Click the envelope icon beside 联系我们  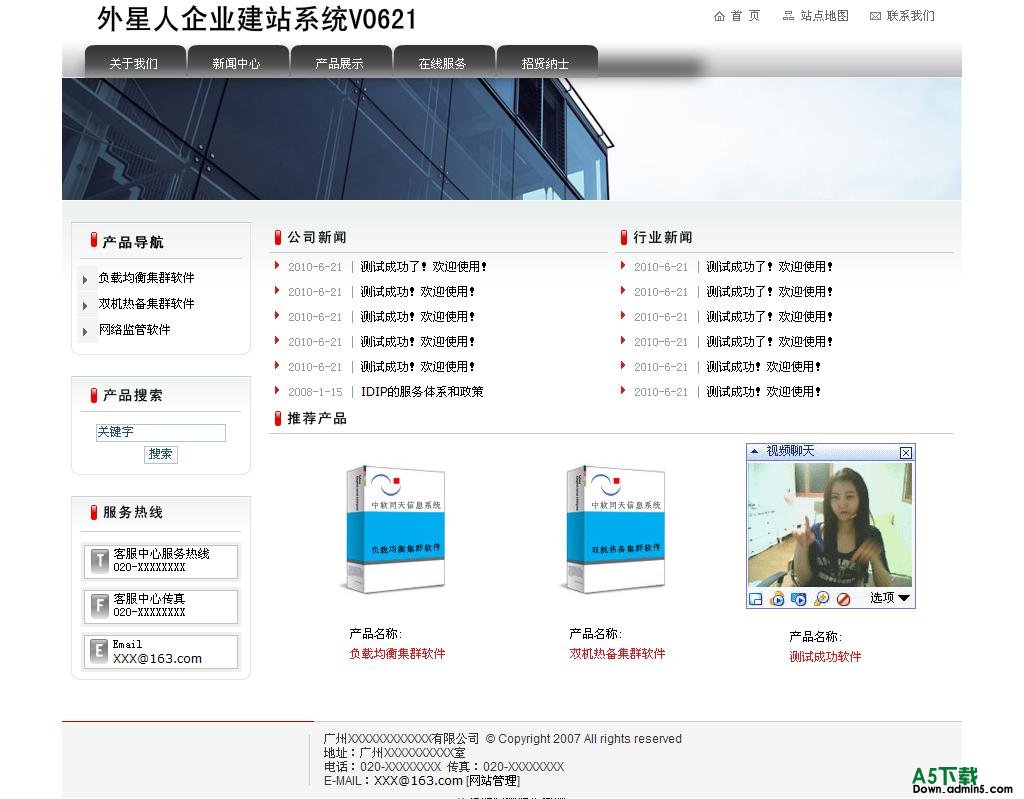(875, 16)
